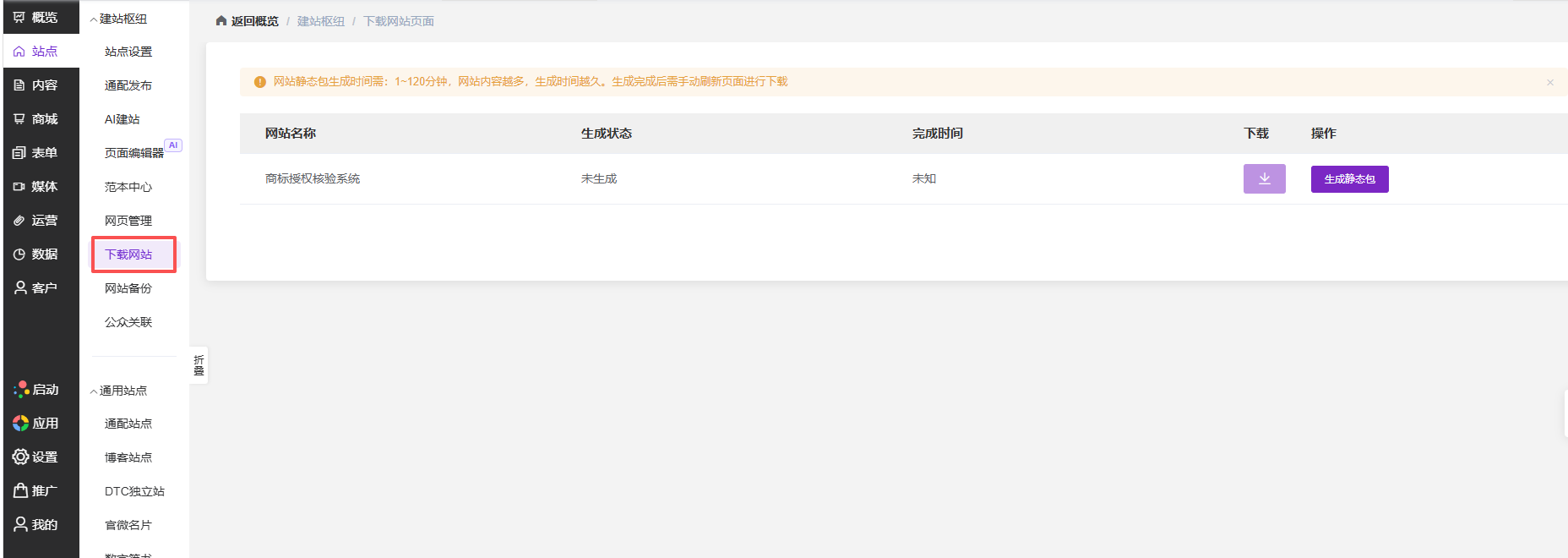This screenshot has width=1568, height=558.
Task: Collapse the 通用站点 menu group
Action: [119, 391]
